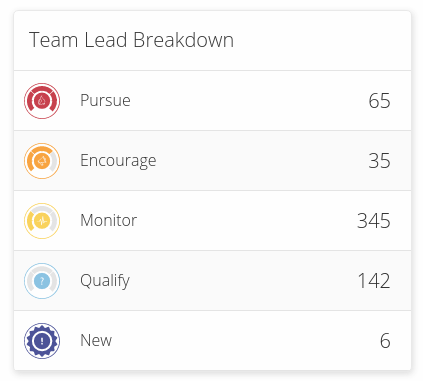Select the empty area of the Monitor row
This screenshot has width=423, height=381.
(x=247, y=221)
